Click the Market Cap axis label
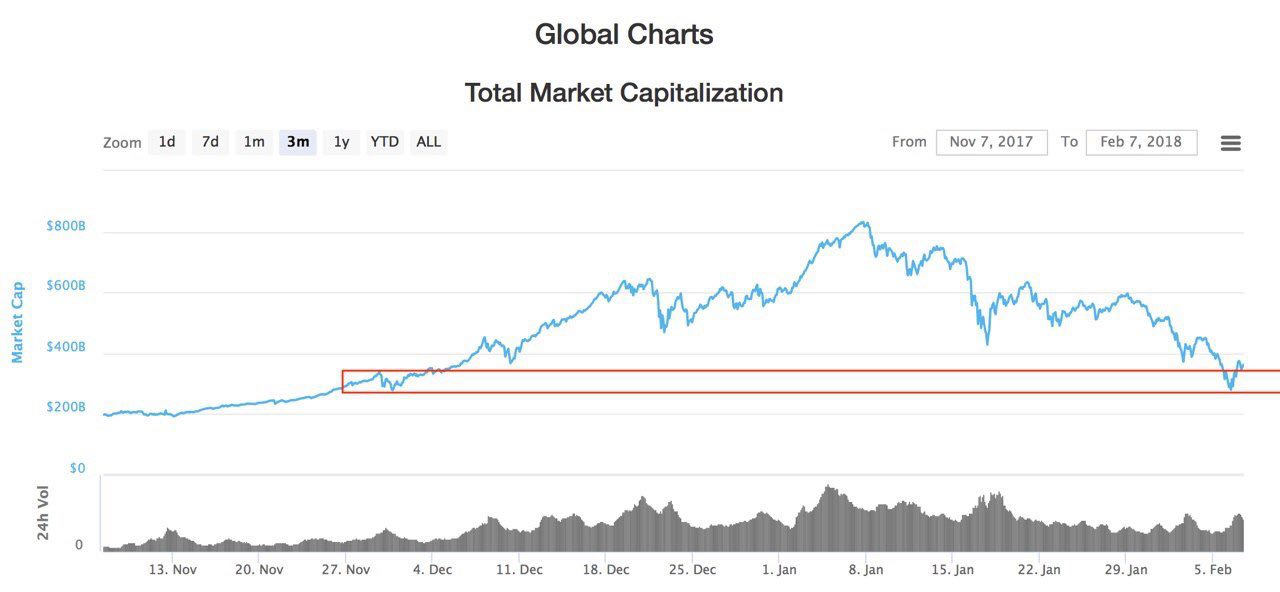This screenshot has height=592, width=1280. click(x=17, y=320)
